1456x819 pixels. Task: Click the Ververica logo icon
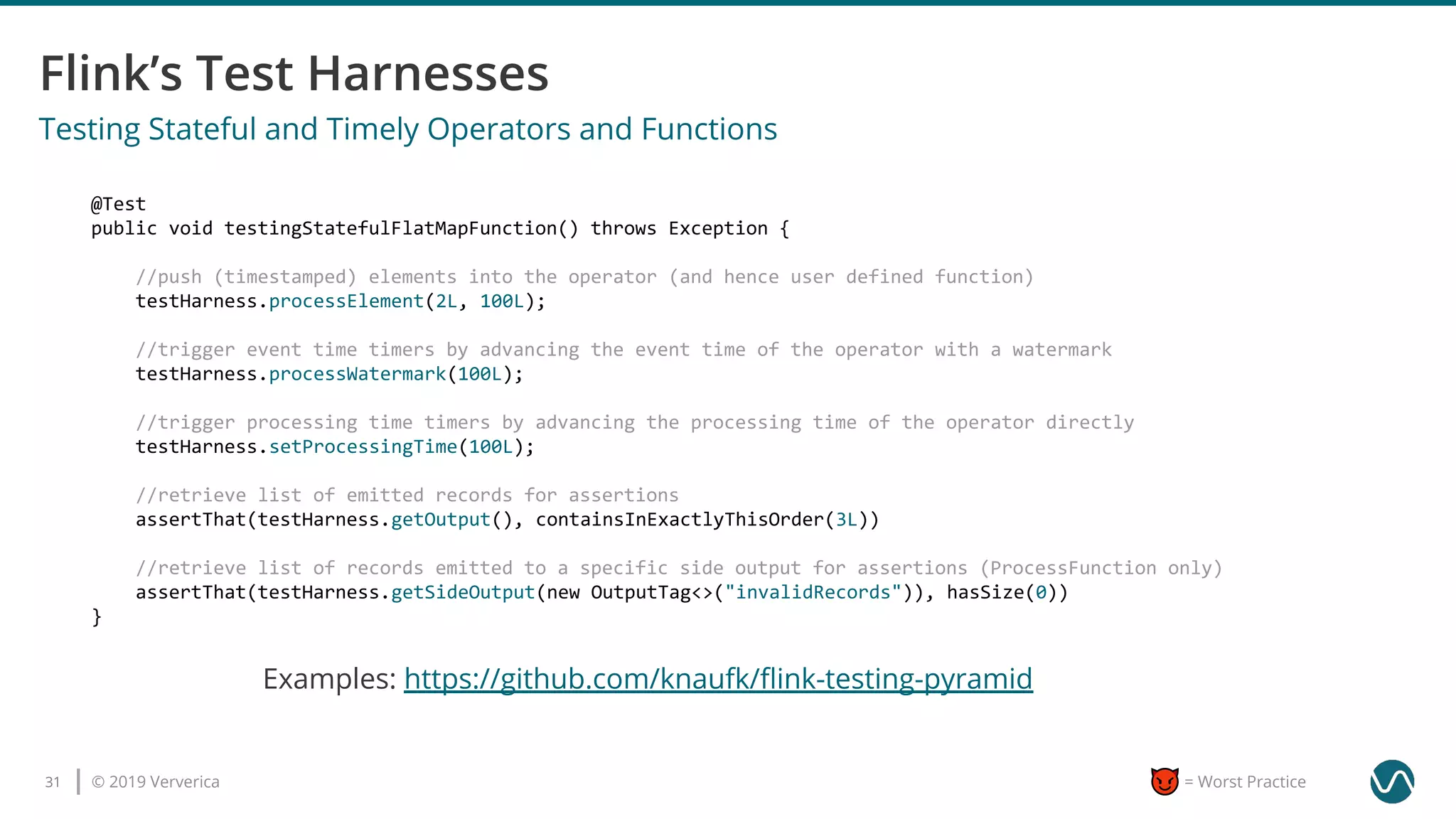click(1391, 781)
